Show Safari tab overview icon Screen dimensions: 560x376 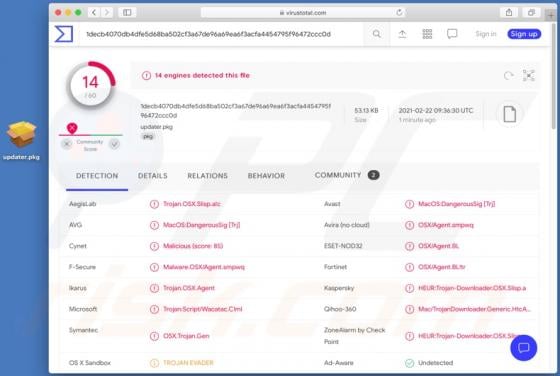(531, 12)
